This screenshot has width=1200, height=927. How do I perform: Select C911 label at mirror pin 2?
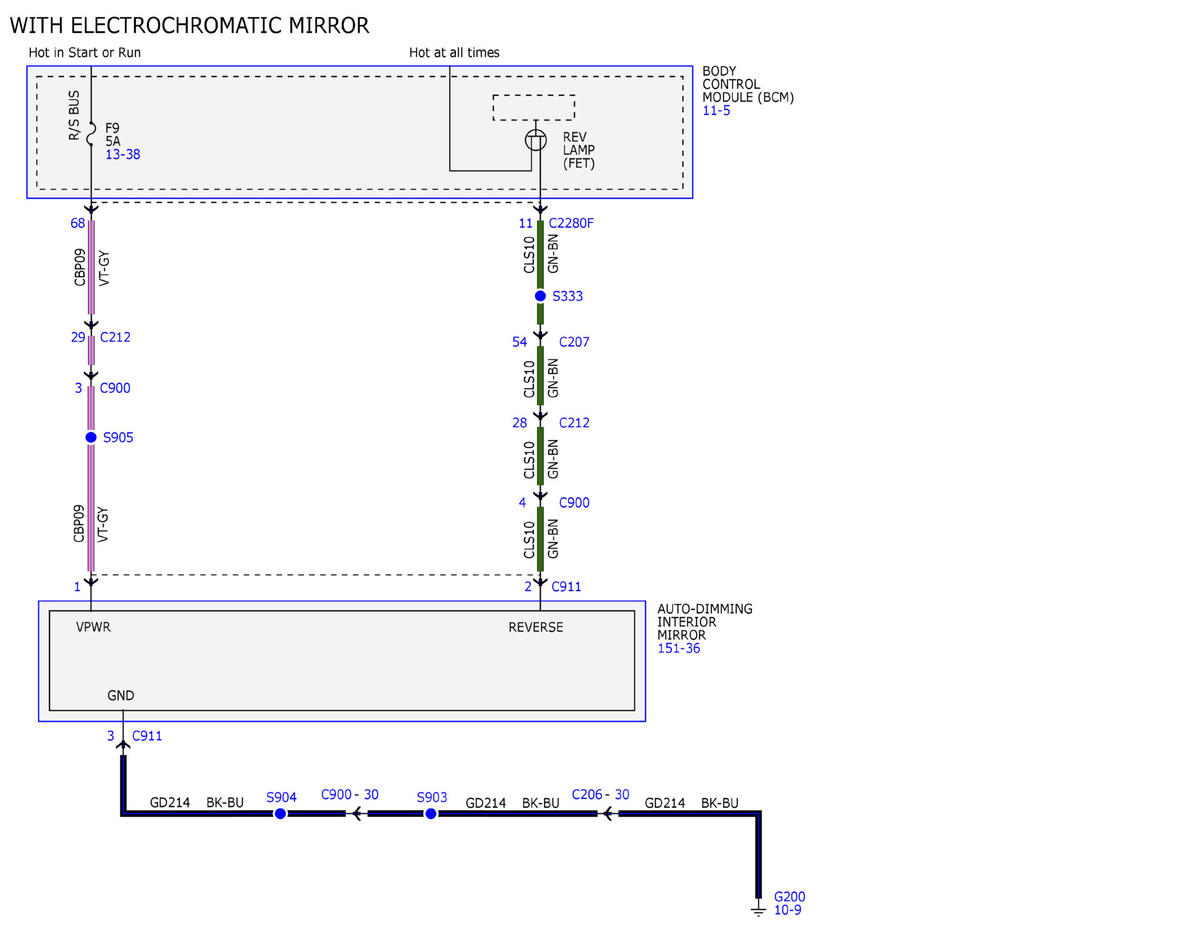(x=566, y=587)
